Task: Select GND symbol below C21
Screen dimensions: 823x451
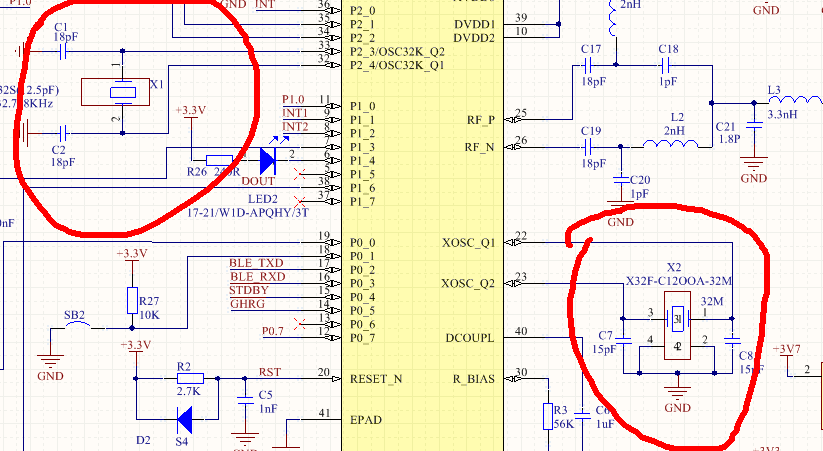Action: 754,164
